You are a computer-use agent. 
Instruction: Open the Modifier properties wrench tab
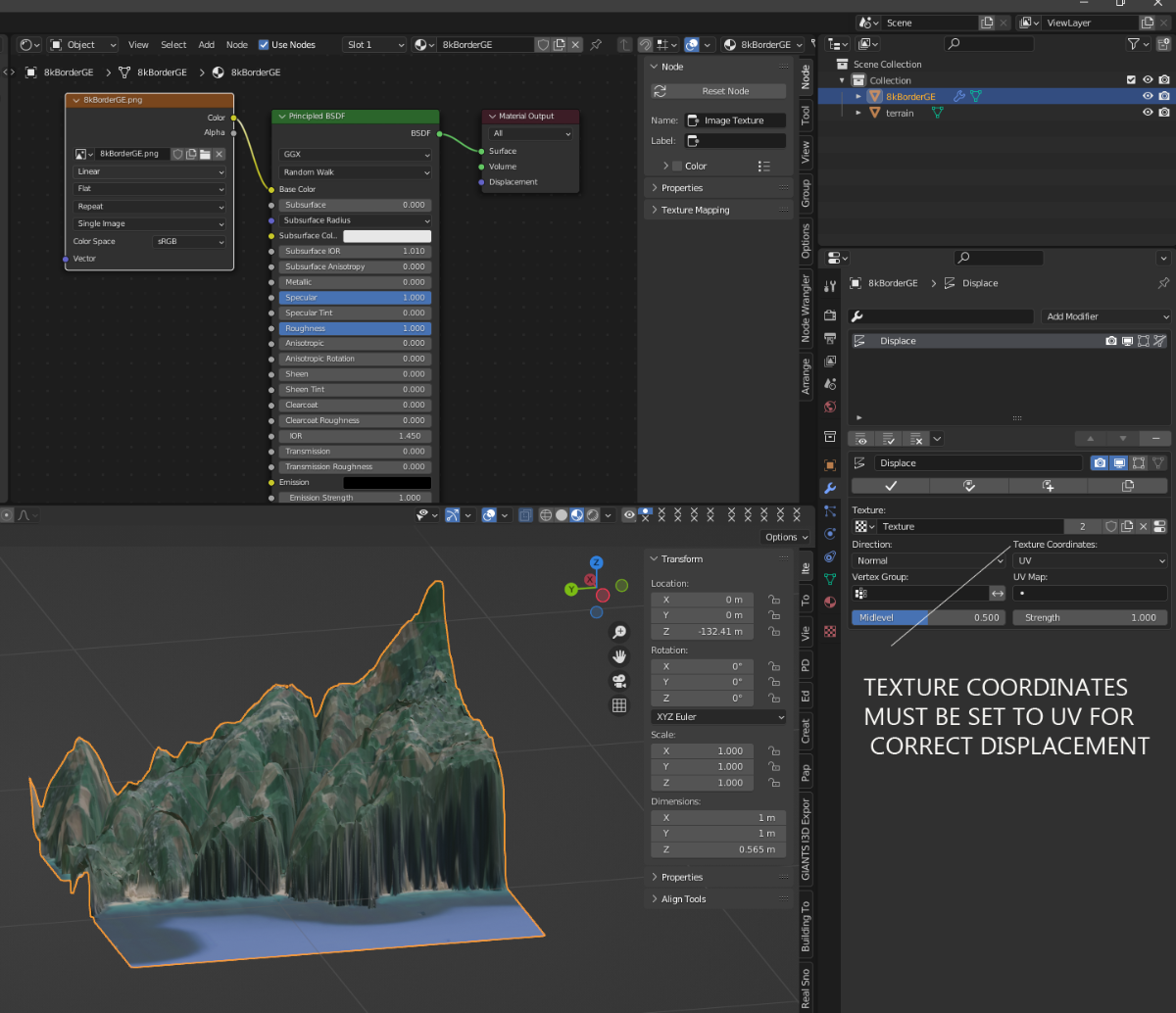pyautogui.click(x=830, y=487)
